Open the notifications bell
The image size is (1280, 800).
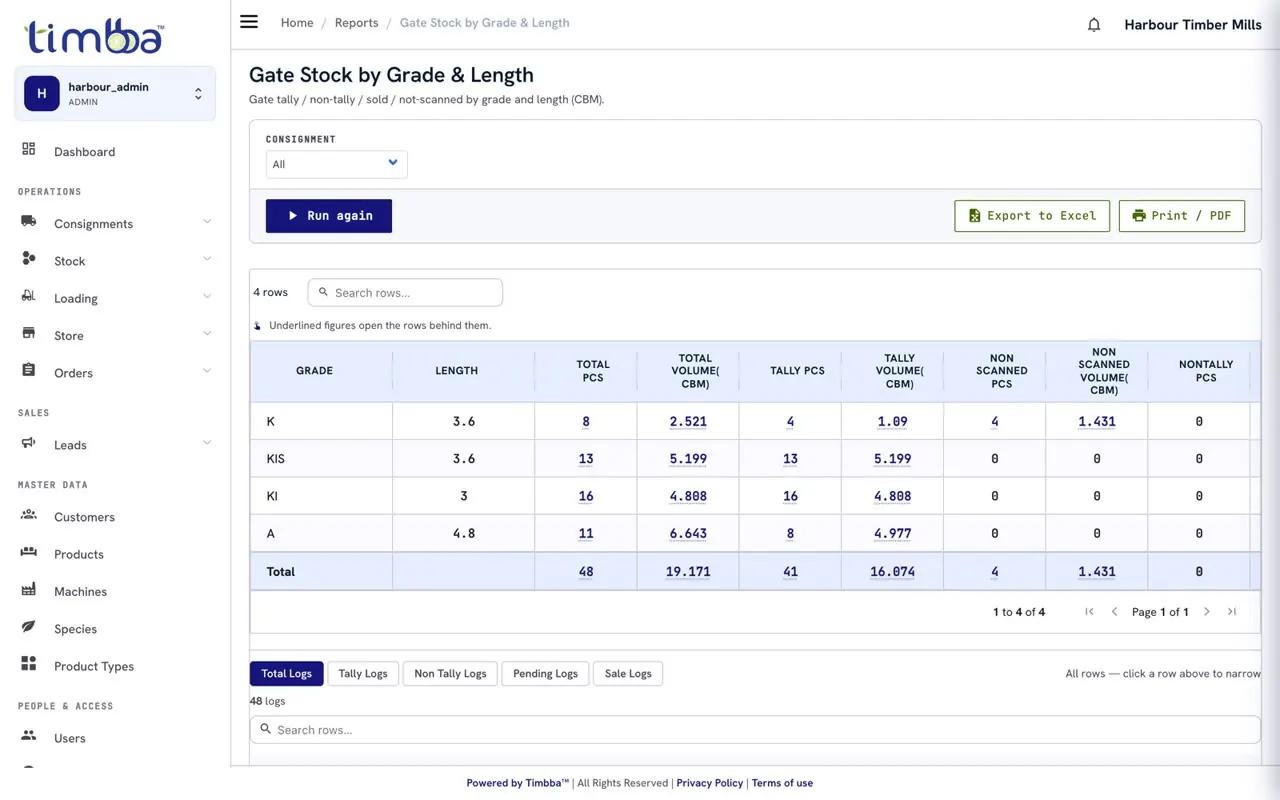click(1094, 25)
